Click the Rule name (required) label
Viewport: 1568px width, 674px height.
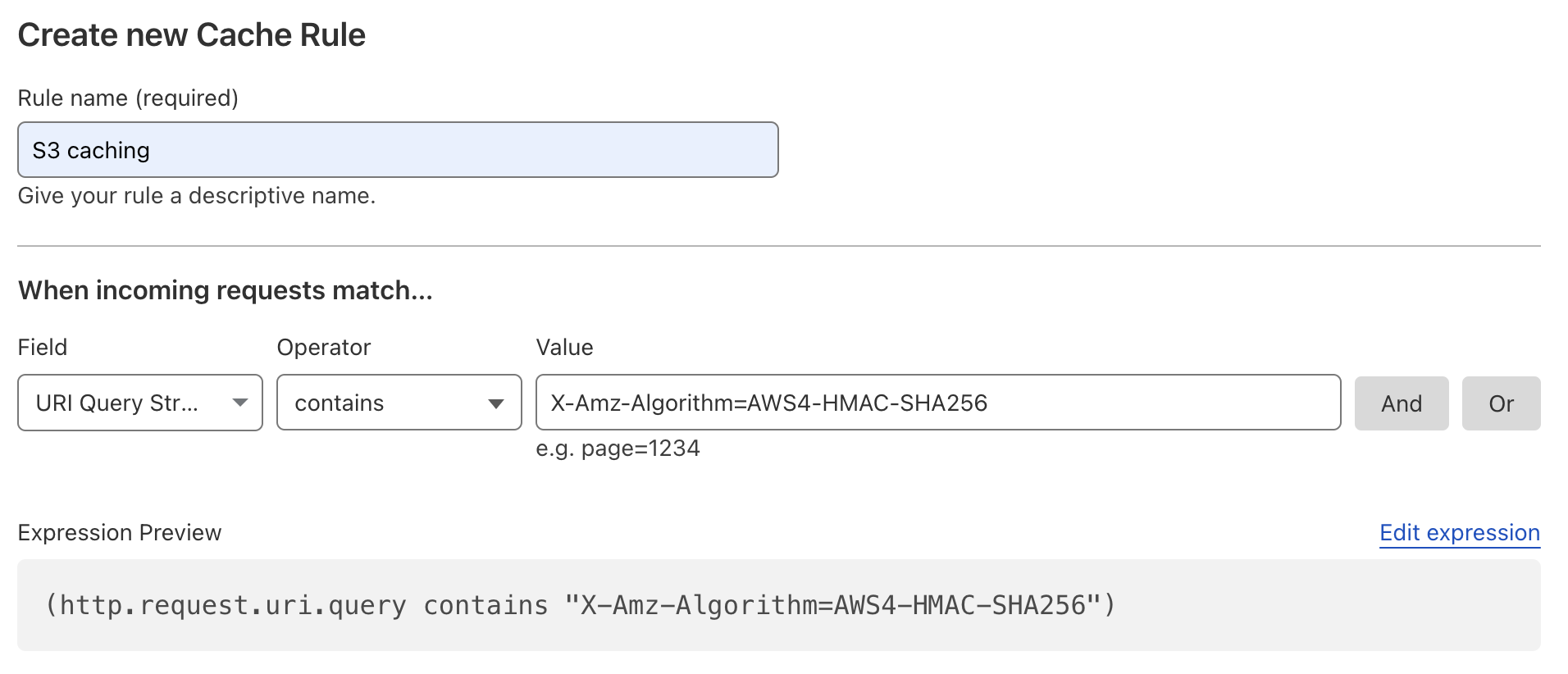pyautogui.click(x=128, y=98)
